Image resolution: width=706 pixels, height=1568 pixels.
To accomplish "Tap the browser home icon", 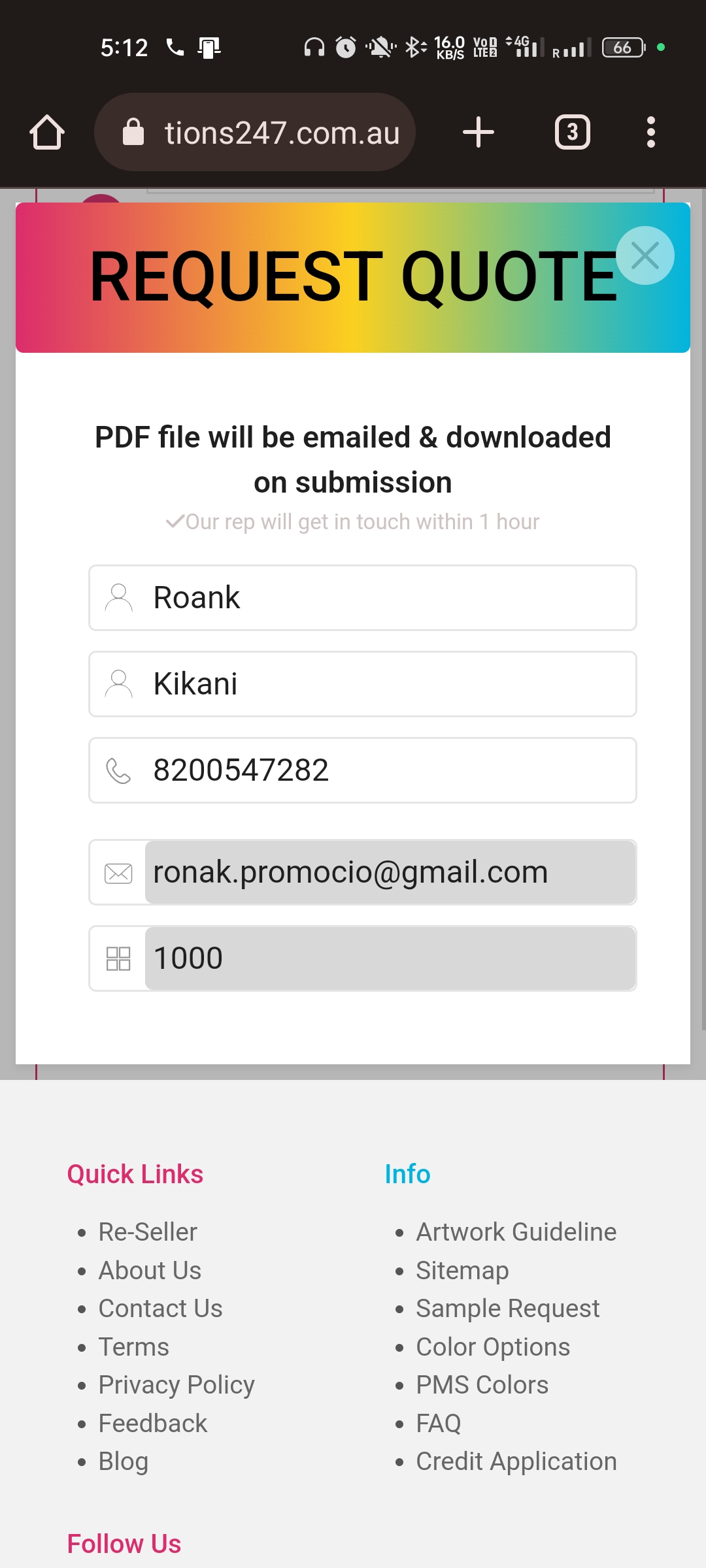I will coord(47,133).
